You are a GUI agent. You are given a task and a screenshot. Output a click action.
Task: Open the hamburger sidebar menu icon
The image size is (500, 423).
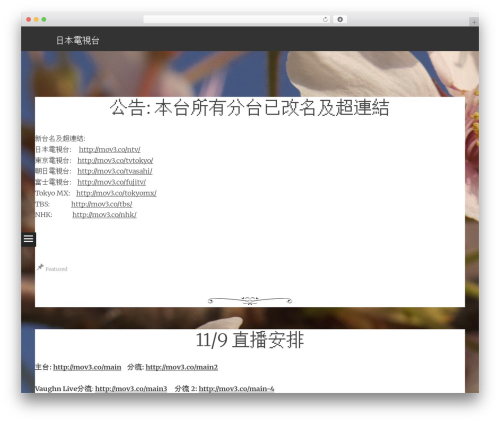pos(29,239)
